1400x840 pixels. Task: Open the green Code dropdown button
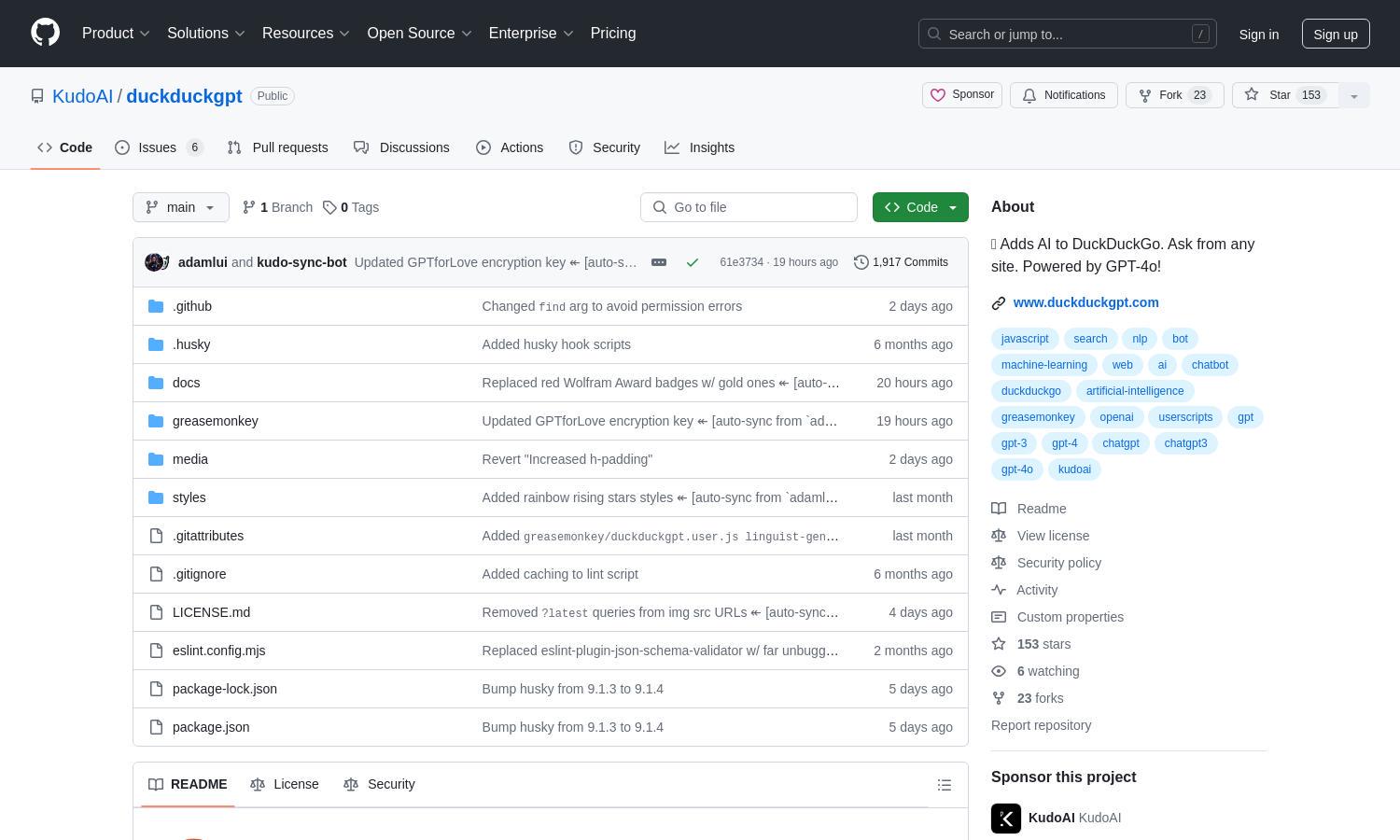pyautogui.click(x=920, y=207)
